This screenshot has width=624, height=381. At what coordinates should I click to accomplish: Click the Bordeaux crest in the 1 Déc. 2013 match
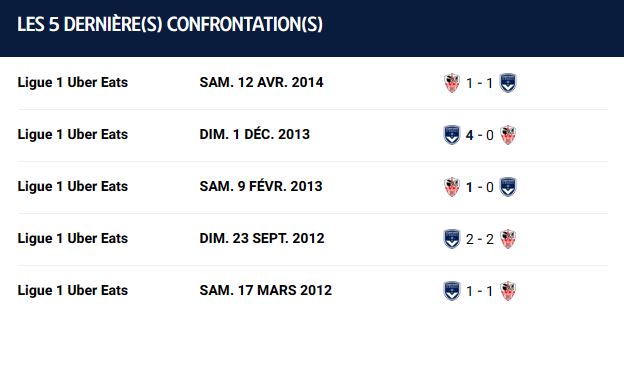coord(452,135)
